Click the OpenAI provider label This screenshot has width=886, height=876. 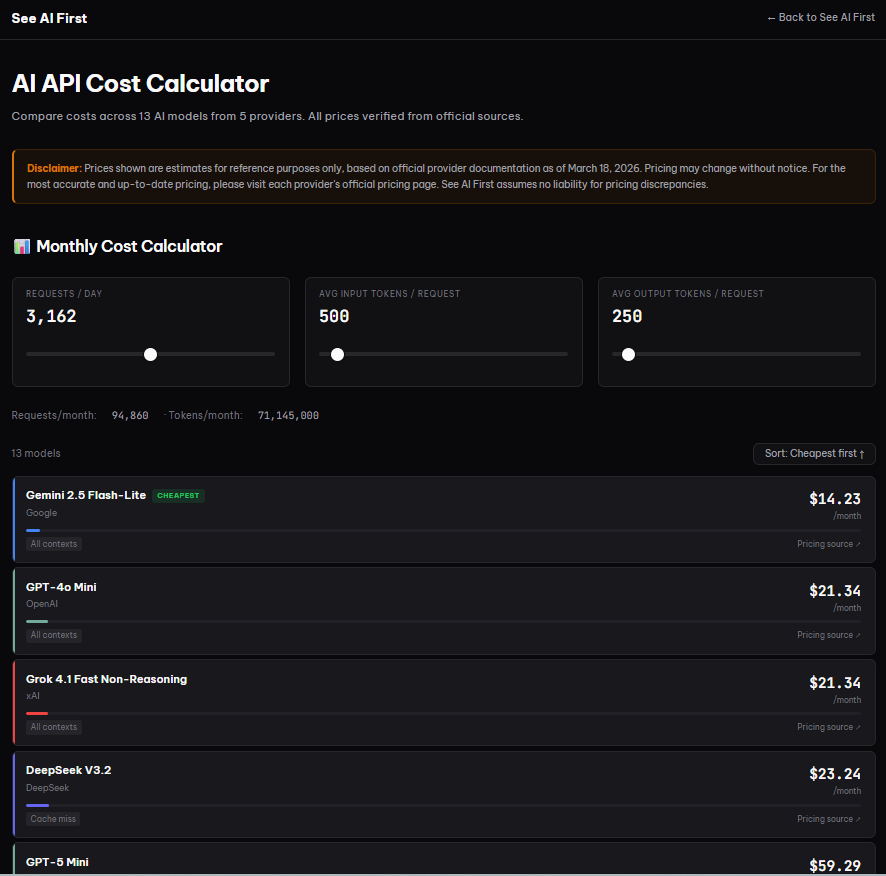[42, 604]
